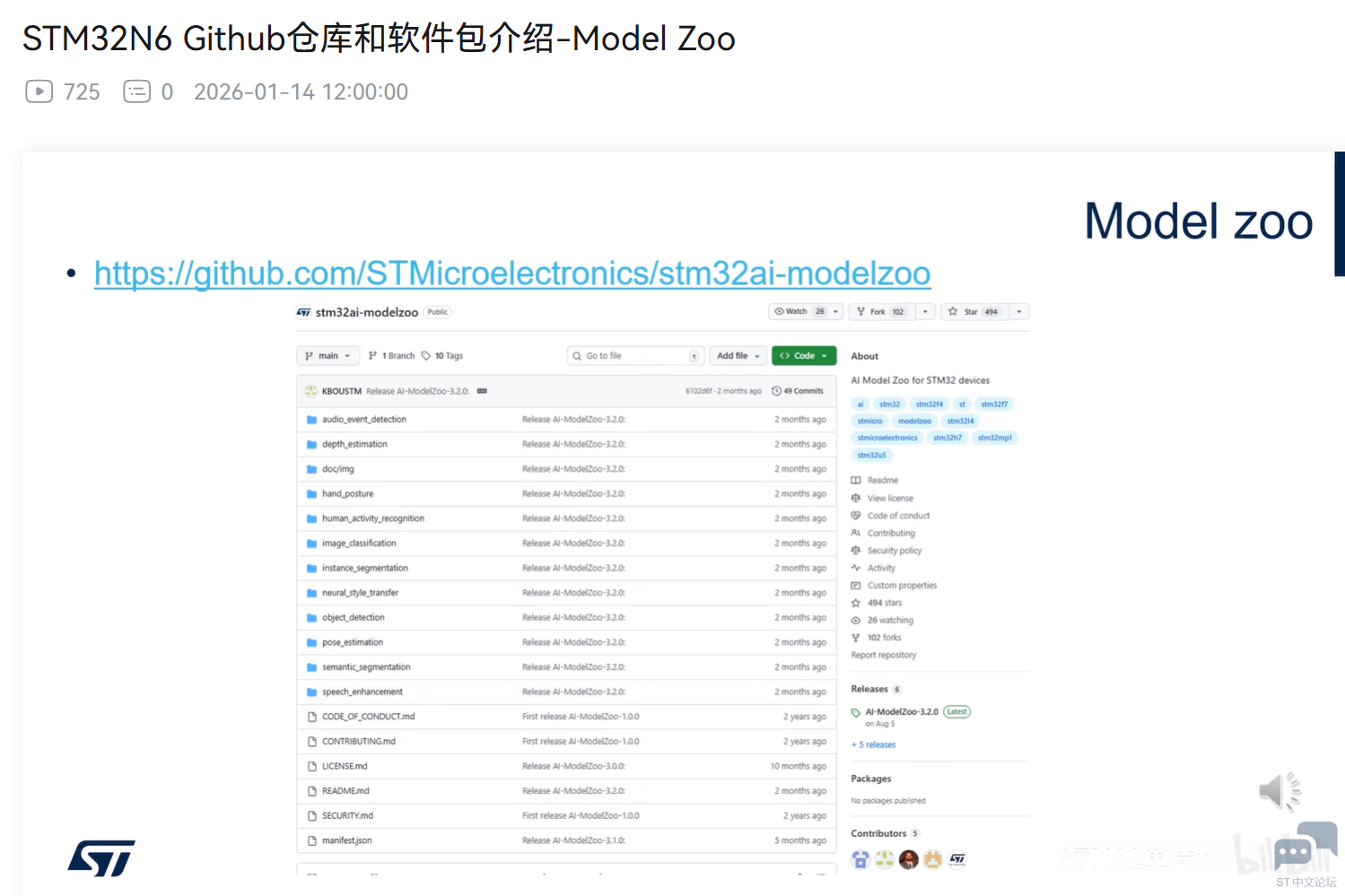This screenshot has height=896, width=1345.
Task: Open the depth_estimation folder
Action: point(355,445)
